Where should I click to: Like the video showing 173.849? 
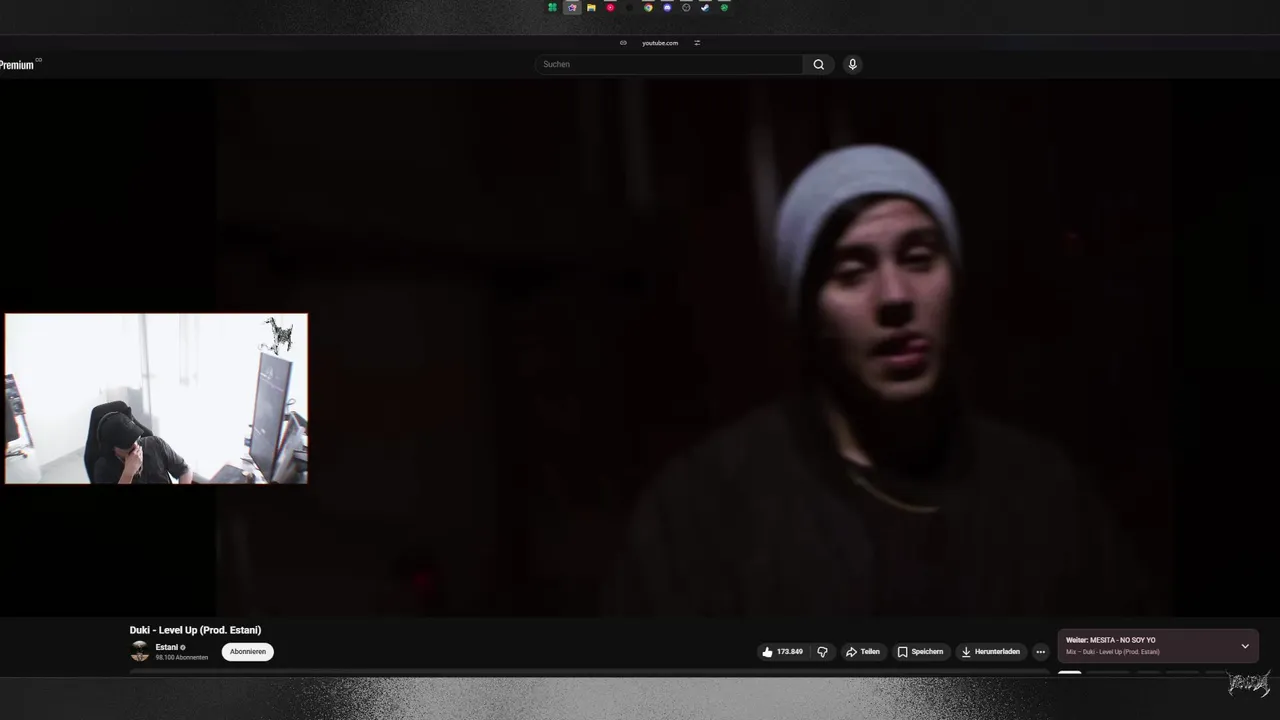783,651
